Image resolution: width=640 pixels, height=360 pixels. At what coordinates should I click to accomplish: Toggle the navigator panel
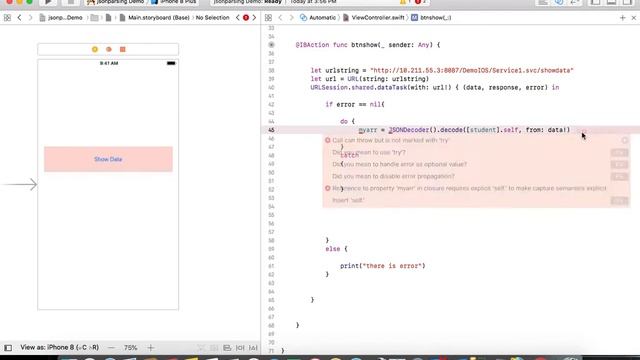pyautogui.click(x=596, y=2)
